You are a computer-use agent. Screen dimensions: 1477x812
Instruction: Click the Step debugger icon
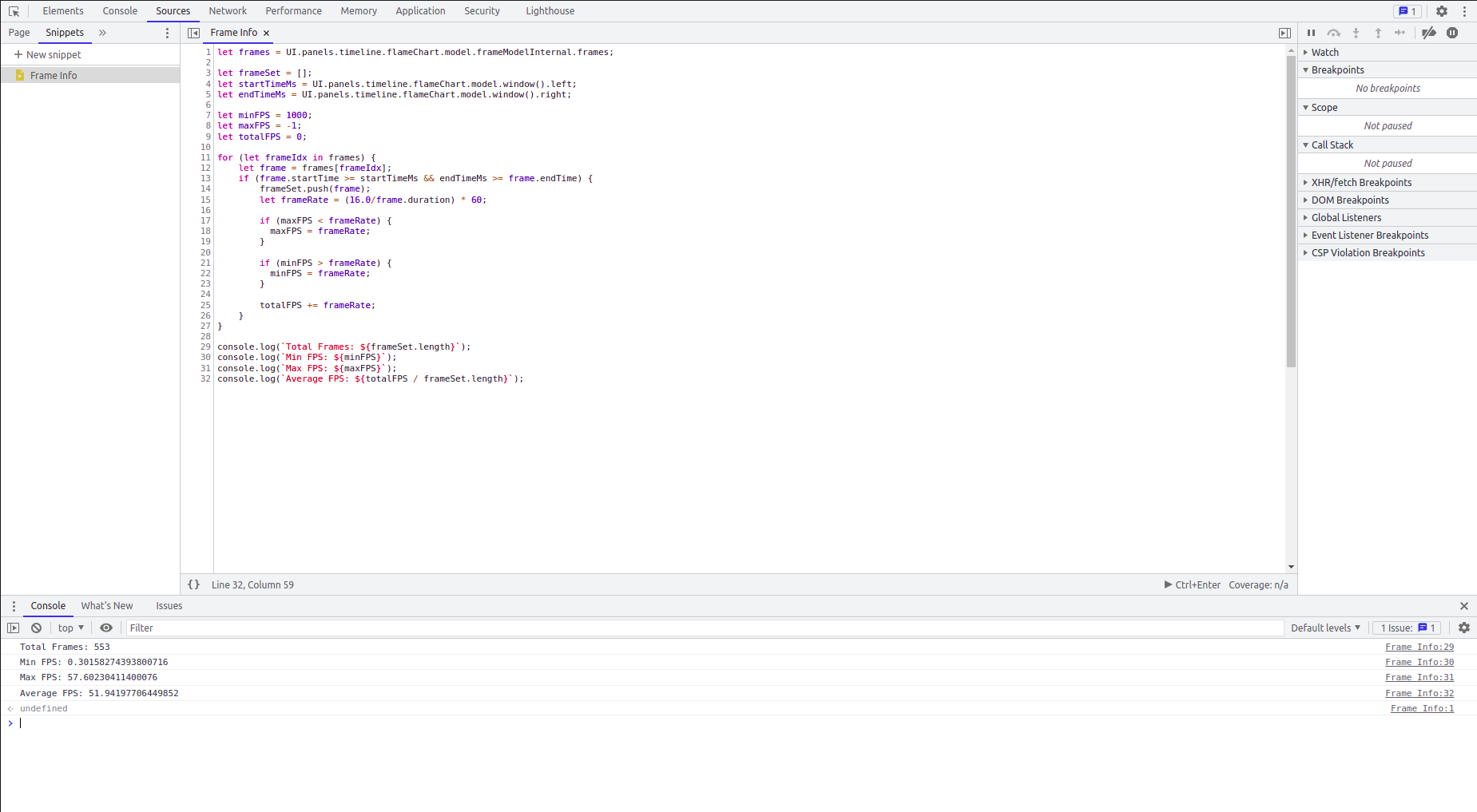[1400, 33]
